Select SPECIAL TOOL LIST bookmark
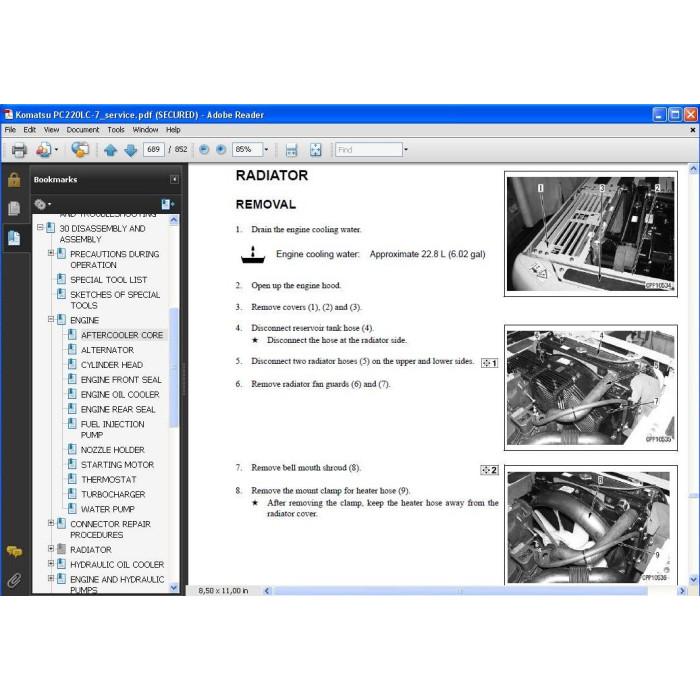700x700 pixels. tap(108, 280)
